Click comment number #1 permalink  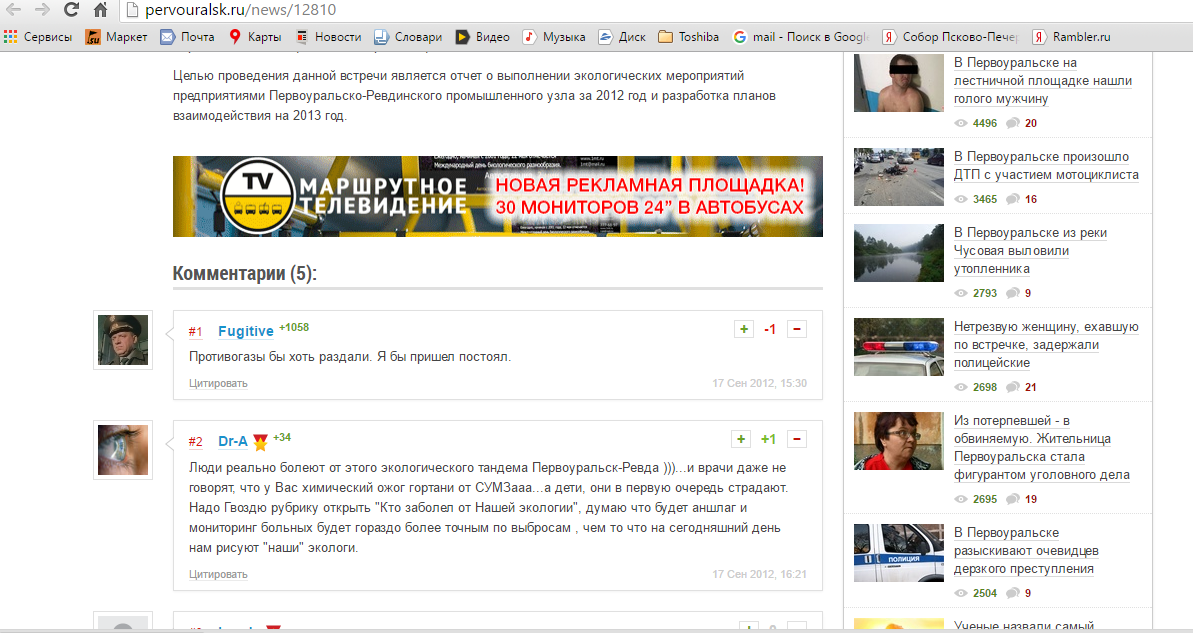(x=196, y=332)
